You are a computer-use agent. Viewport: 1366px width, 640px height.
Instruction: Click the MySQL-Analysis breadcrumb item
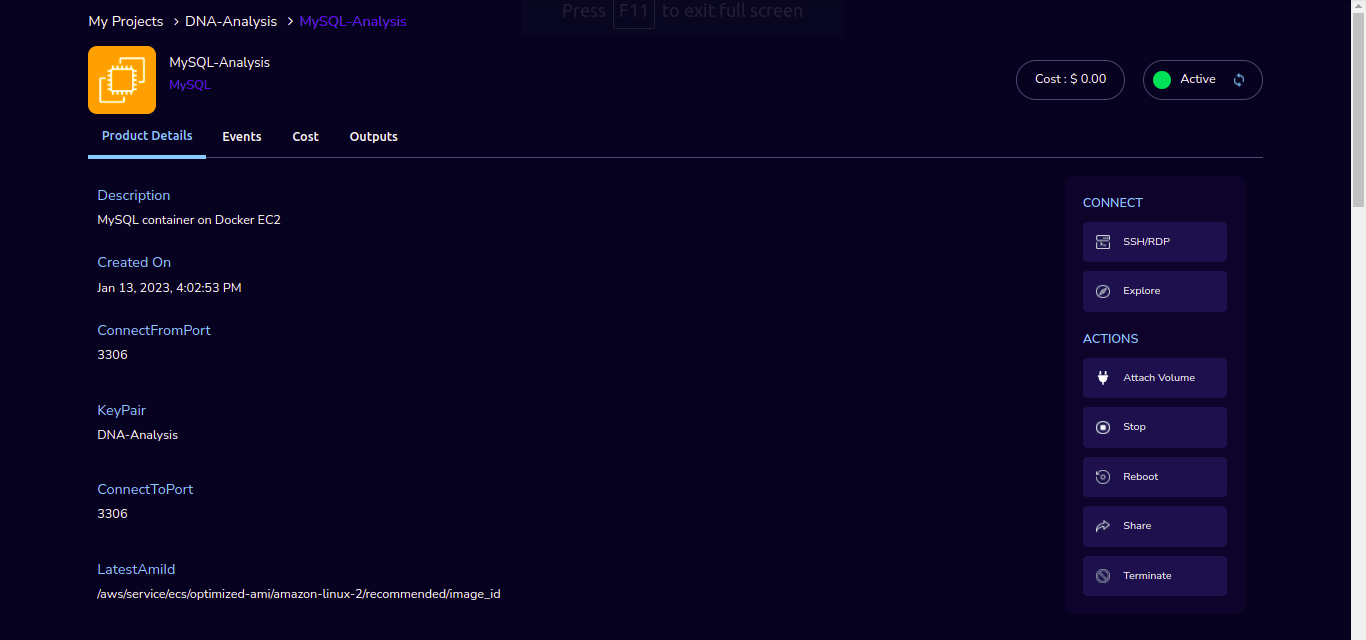[353, 21]
